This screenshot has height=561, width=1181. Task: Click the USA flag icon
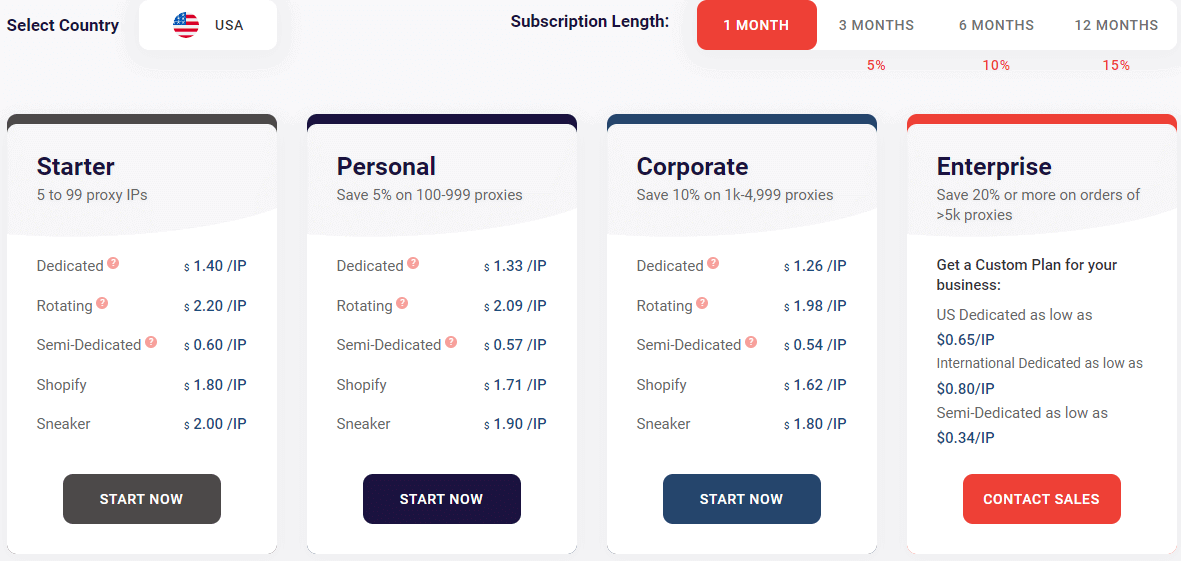[x=186, y=25]
